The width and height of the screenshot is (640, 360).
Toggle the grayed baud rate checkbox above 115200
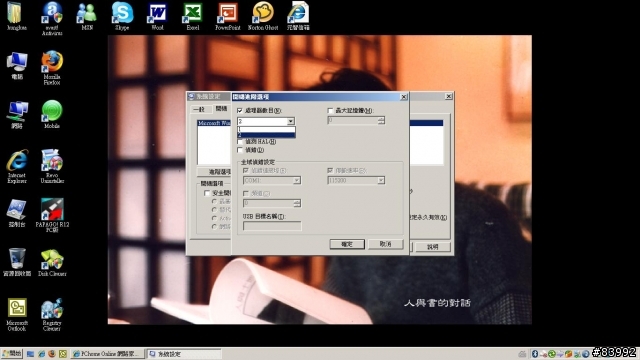pos(330,170)
